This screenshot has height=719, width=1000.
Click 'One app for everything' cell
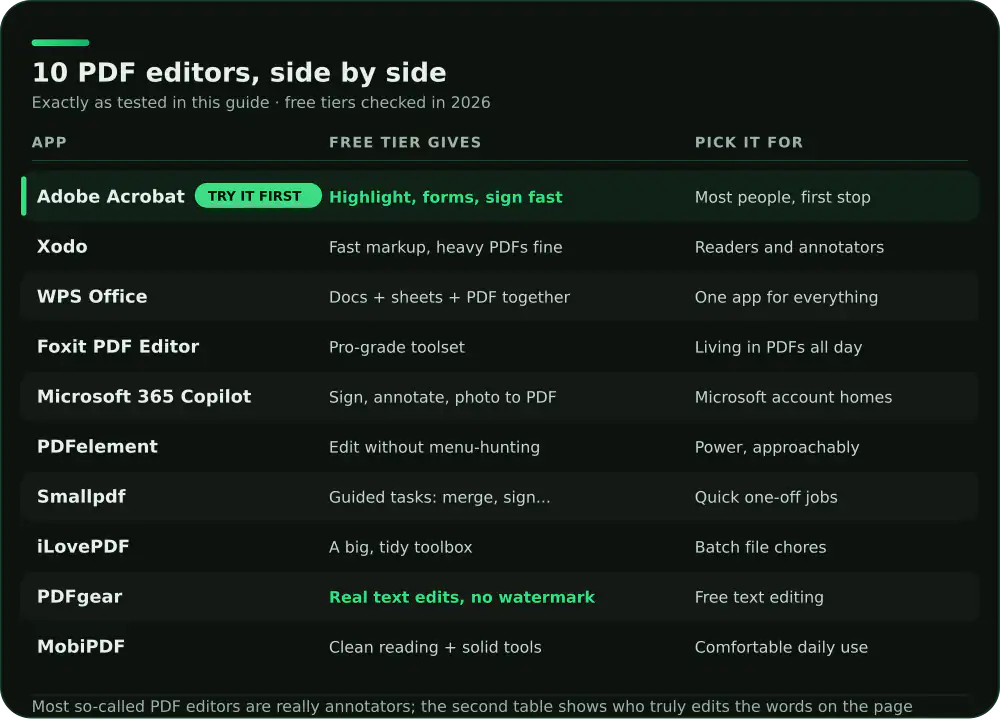(786, 297)
